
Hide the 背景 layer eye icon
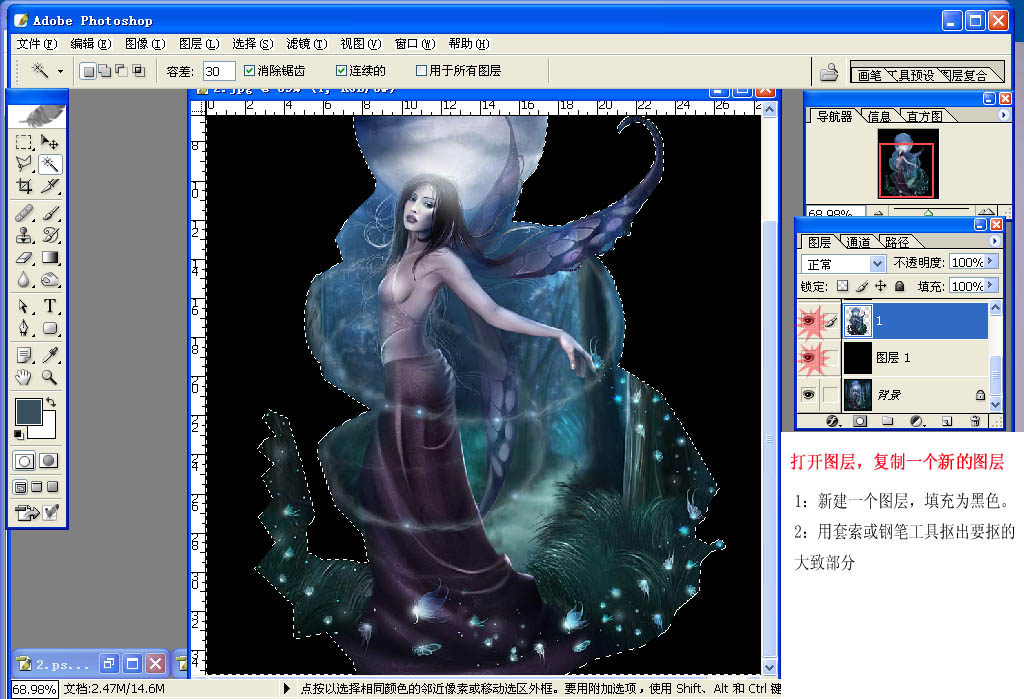(x=808, y=395)
